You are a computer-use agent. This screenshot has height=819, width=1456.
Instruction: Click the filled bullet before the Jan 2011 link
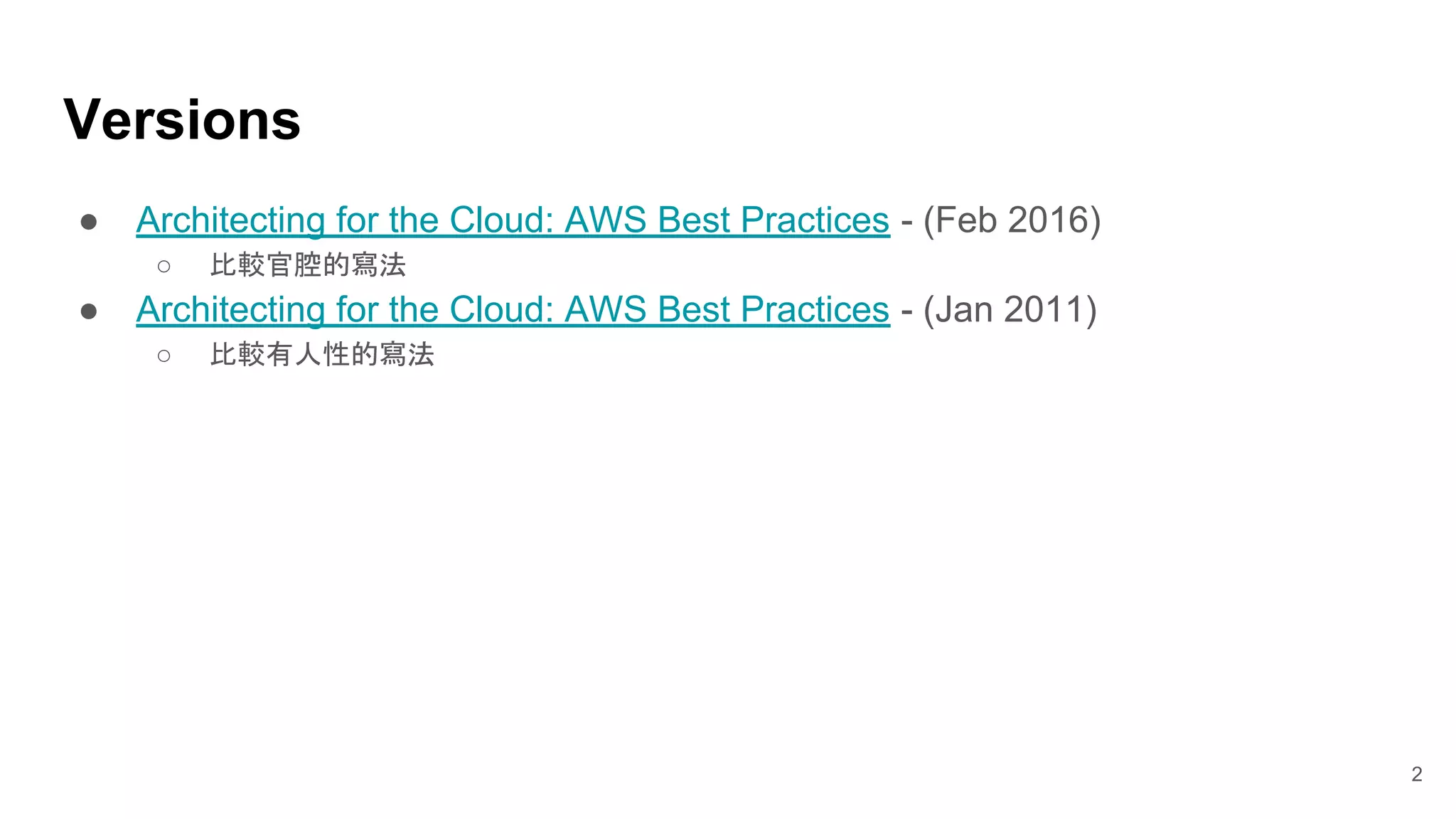[89, 311]
